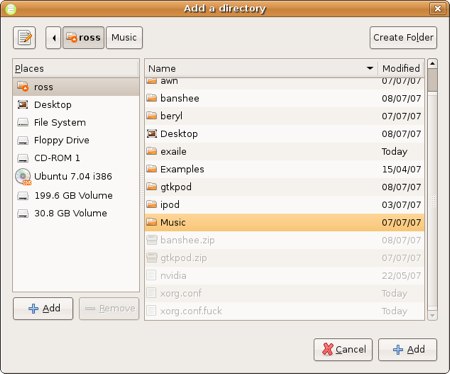Viewport: 450px width, 374px height.
Task: Click the ipod folder icon
Action: click(x=152, y=204)
